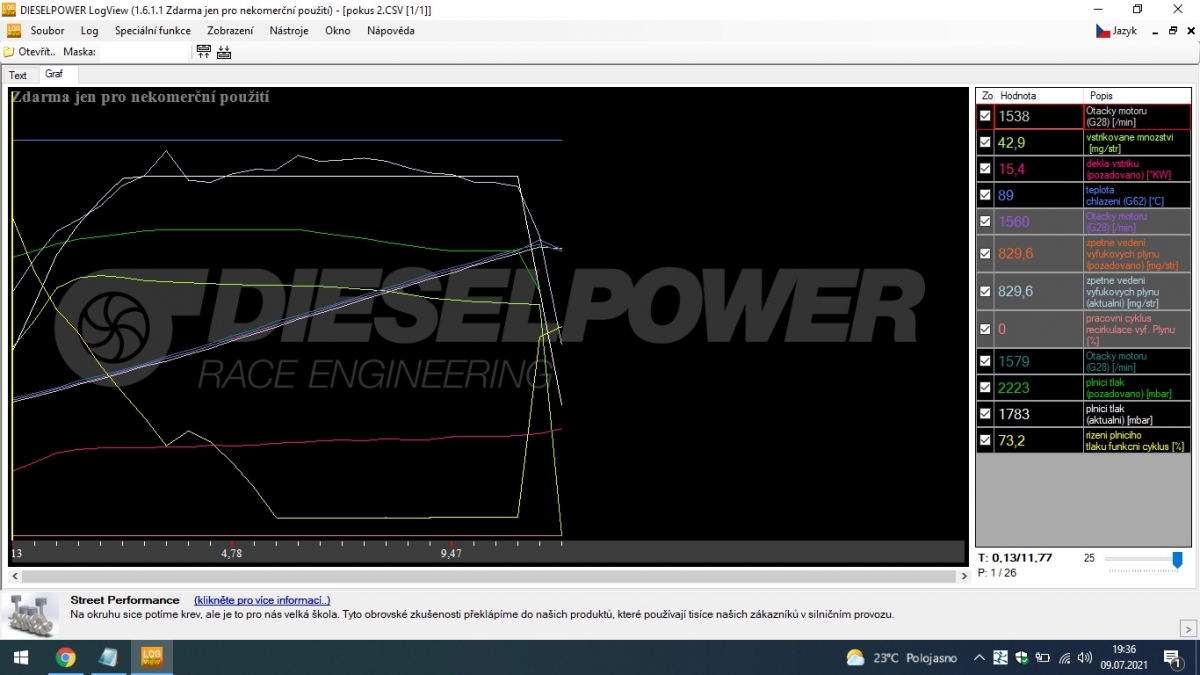
Task: Open the Zobrazení menu
Action: [230, 31]
